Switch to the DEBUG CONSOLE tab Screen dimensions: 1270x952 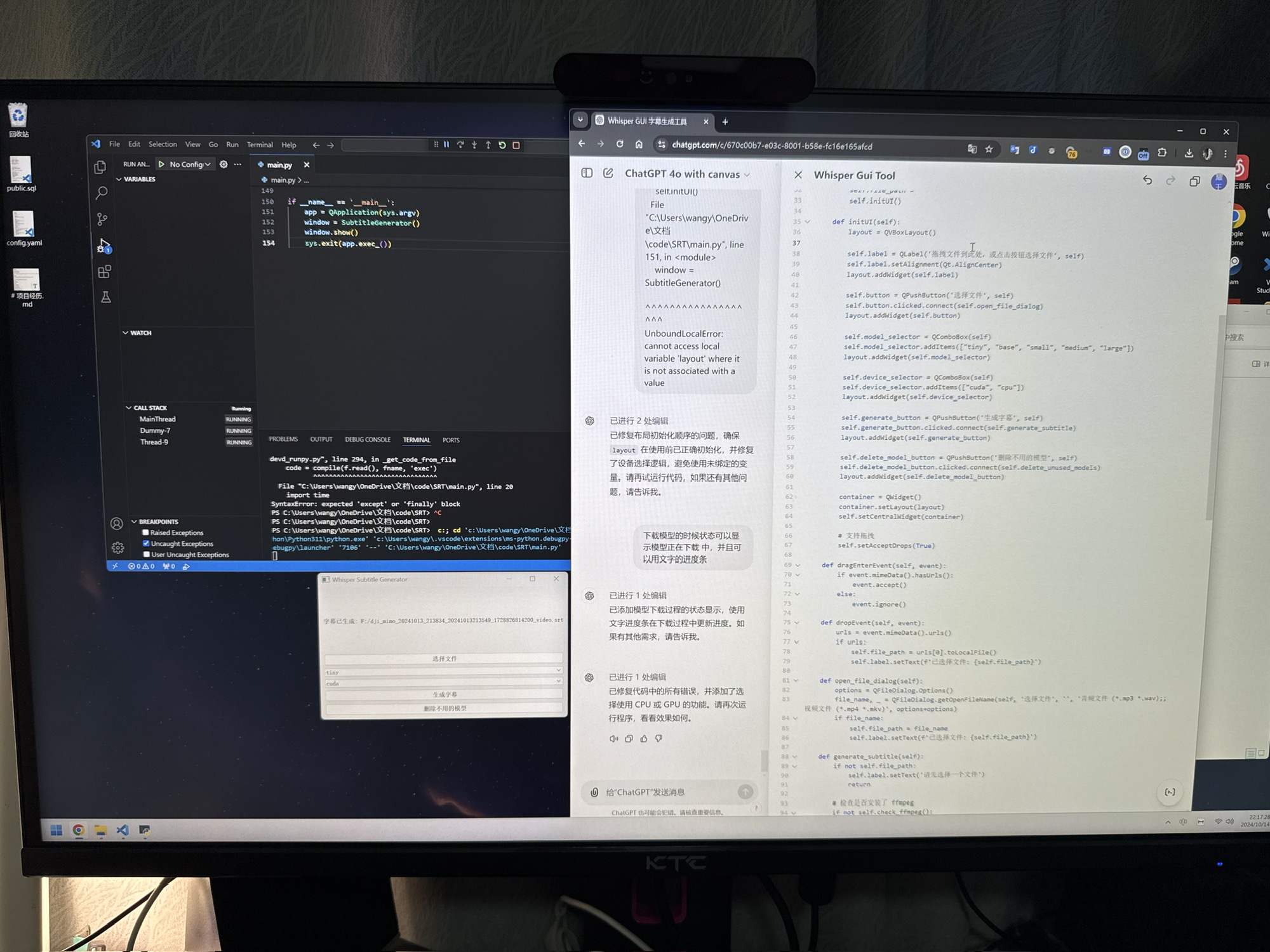pyautogui.click(x=368, y=440)
